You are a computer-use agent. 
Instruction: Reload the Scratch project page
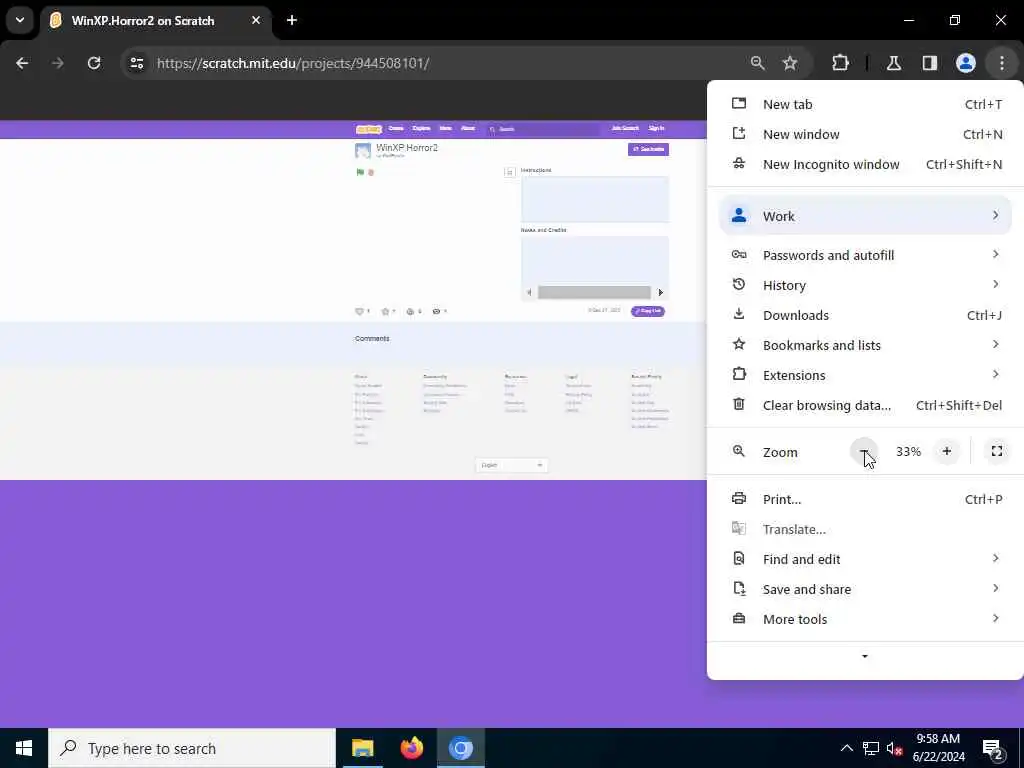(x=94, y=63)
